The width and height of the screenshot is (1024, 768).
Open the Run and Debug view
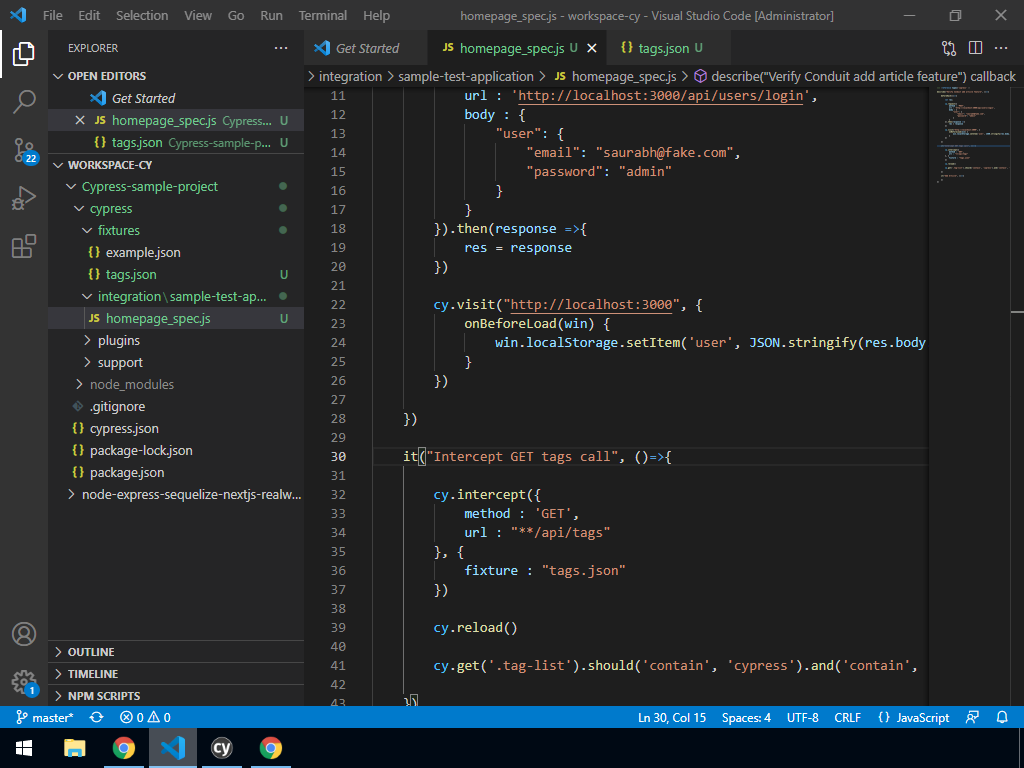click(x=24, y=198)
